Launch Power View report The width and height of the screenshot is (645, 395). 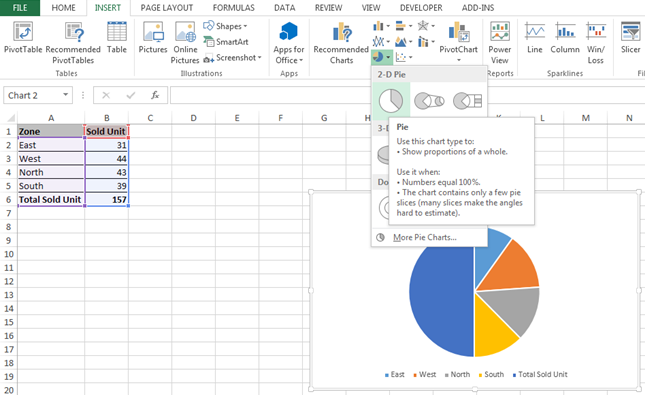[500, 43]
